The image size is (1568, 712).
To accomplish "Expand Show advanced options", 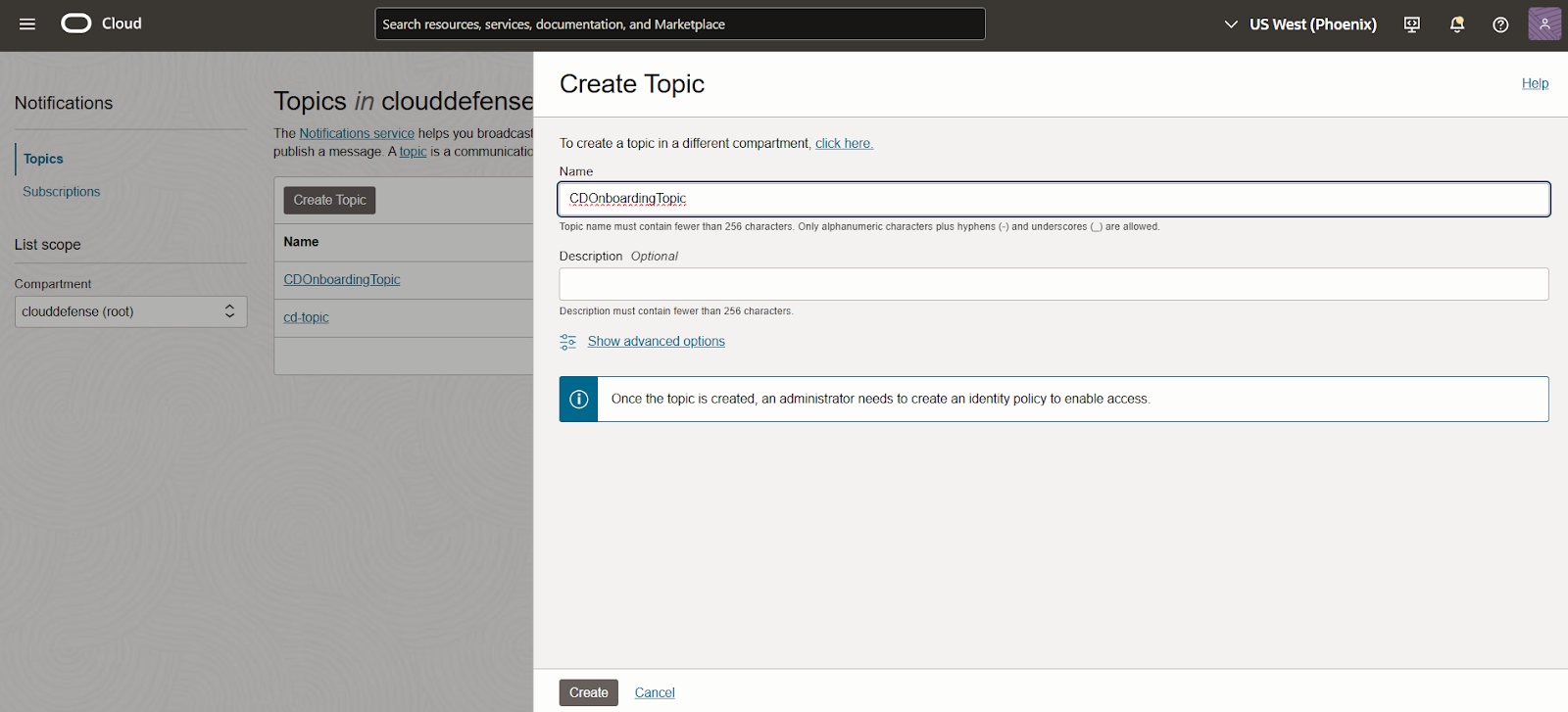I will [657, 342].
